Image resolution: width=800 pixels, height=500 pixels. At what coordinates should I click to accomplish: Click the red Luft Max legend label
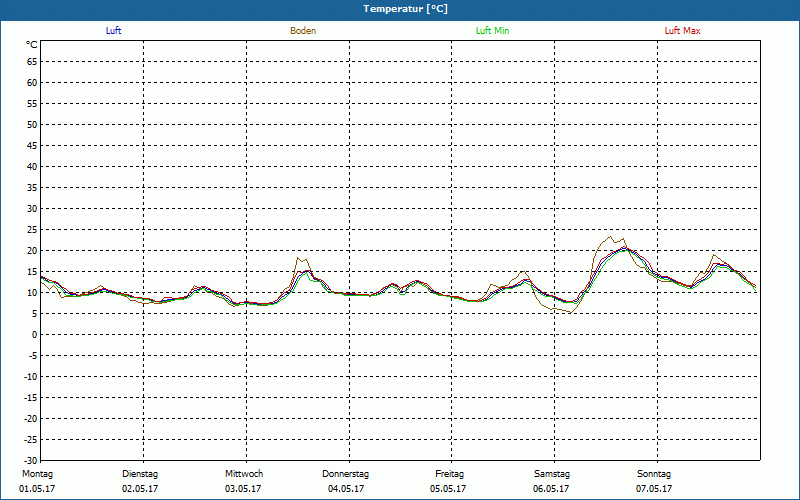(682, 31)
